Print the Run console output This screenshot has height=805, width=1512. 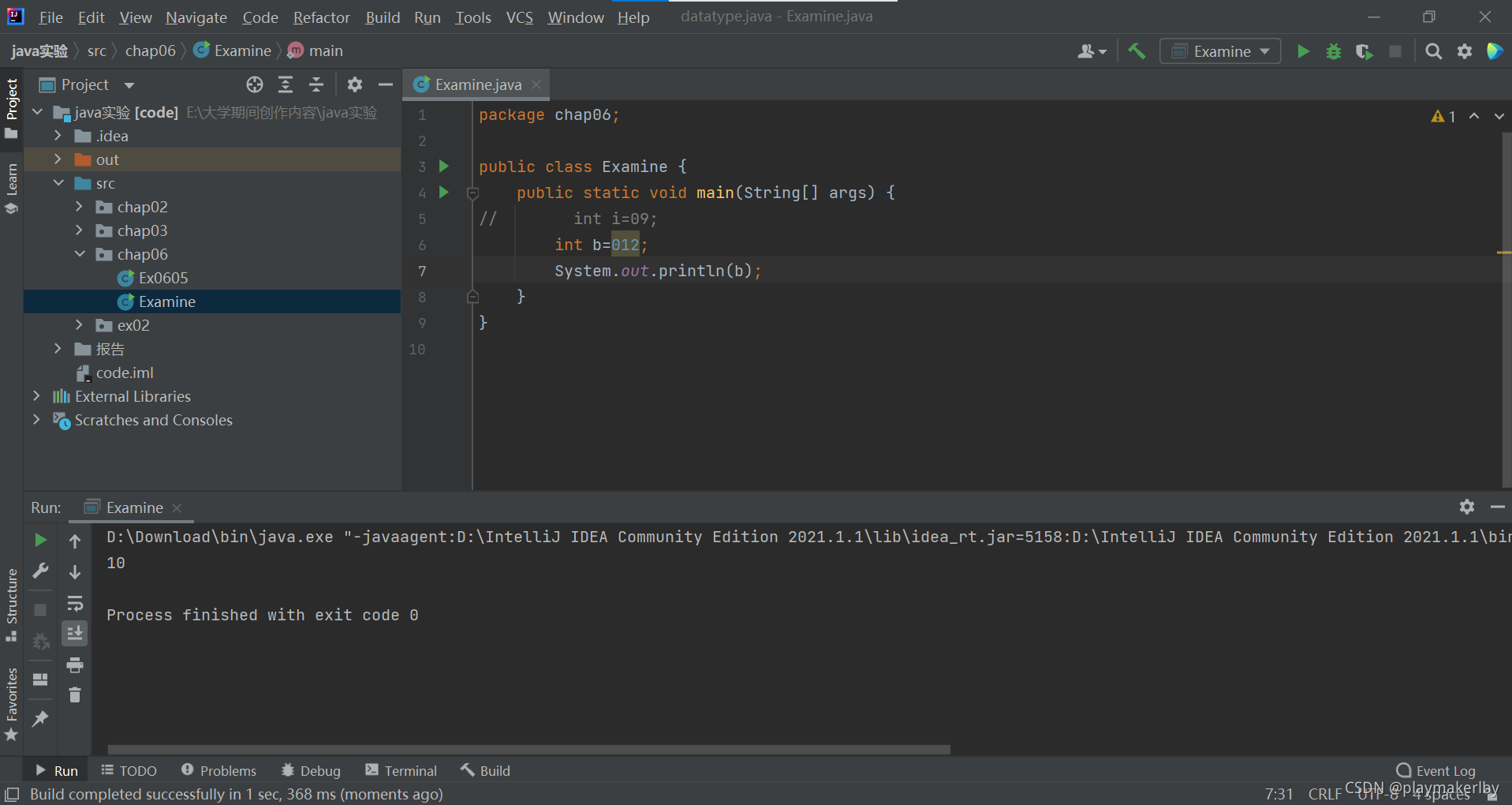coord(75,665)
